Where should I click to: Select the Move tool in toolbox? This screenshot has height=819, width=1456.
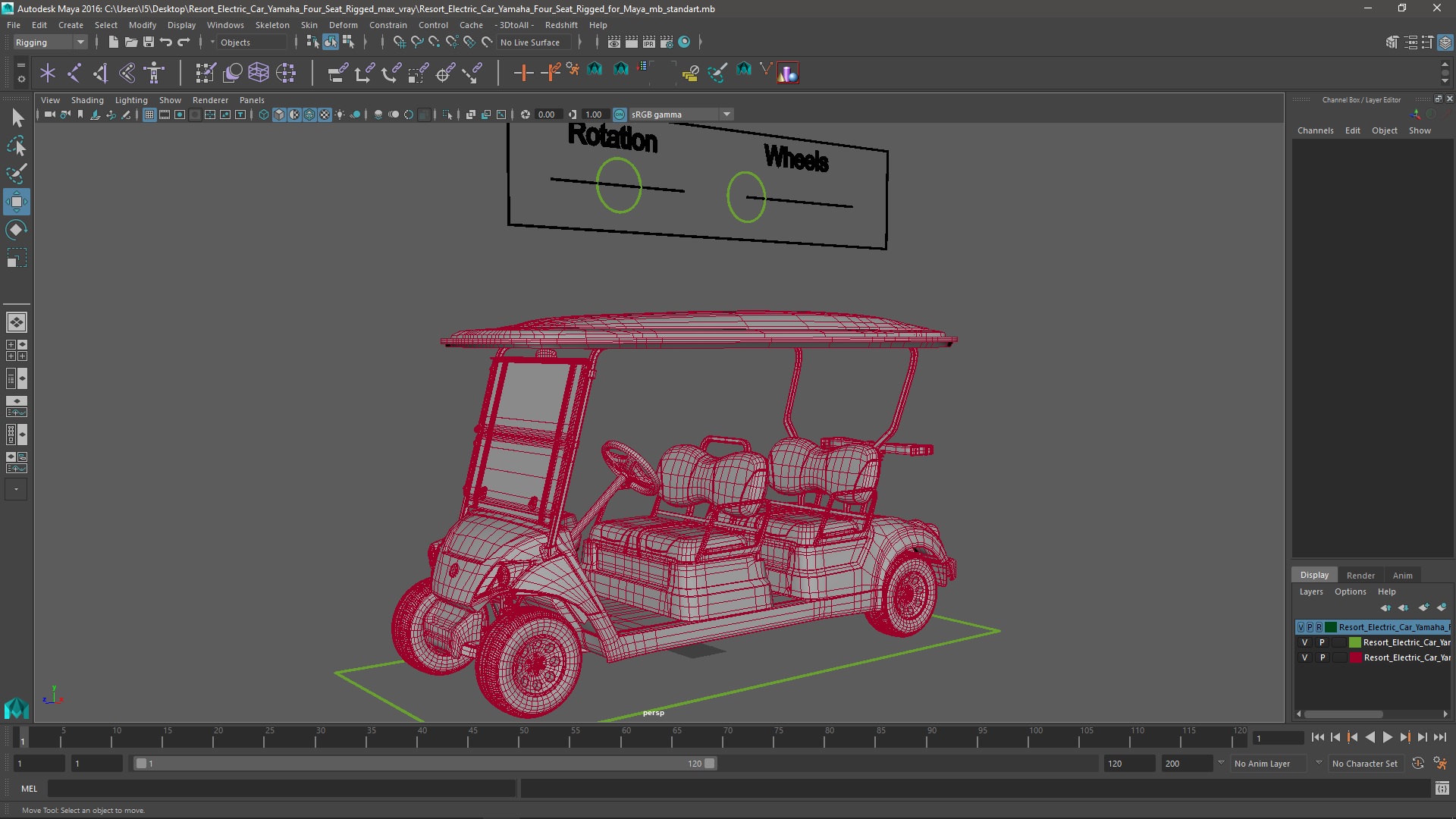(x=17, y=202)
